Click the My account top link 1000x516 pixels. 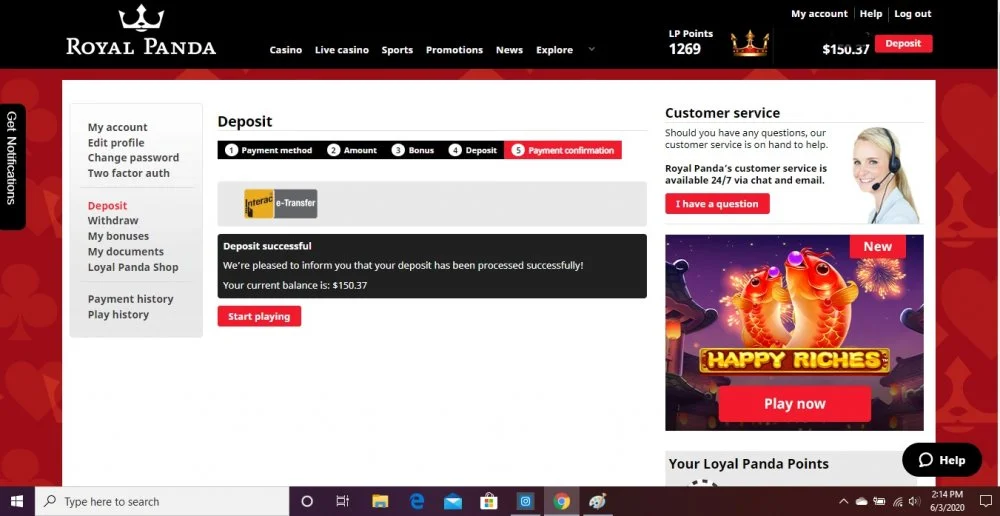pos(820,13)
